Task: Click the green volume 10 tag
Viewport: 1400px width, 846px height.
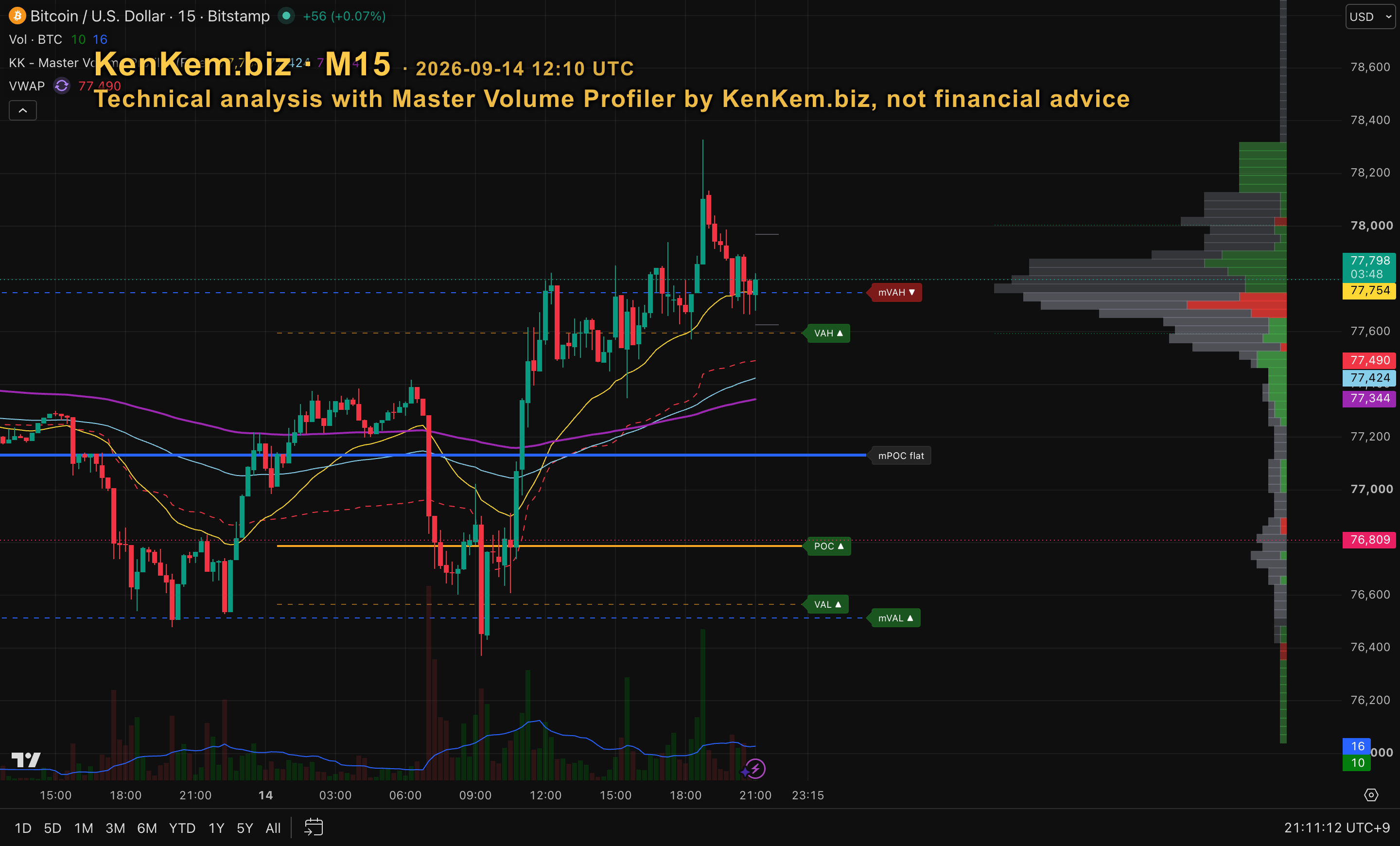Action: [x=1357, y=763]
